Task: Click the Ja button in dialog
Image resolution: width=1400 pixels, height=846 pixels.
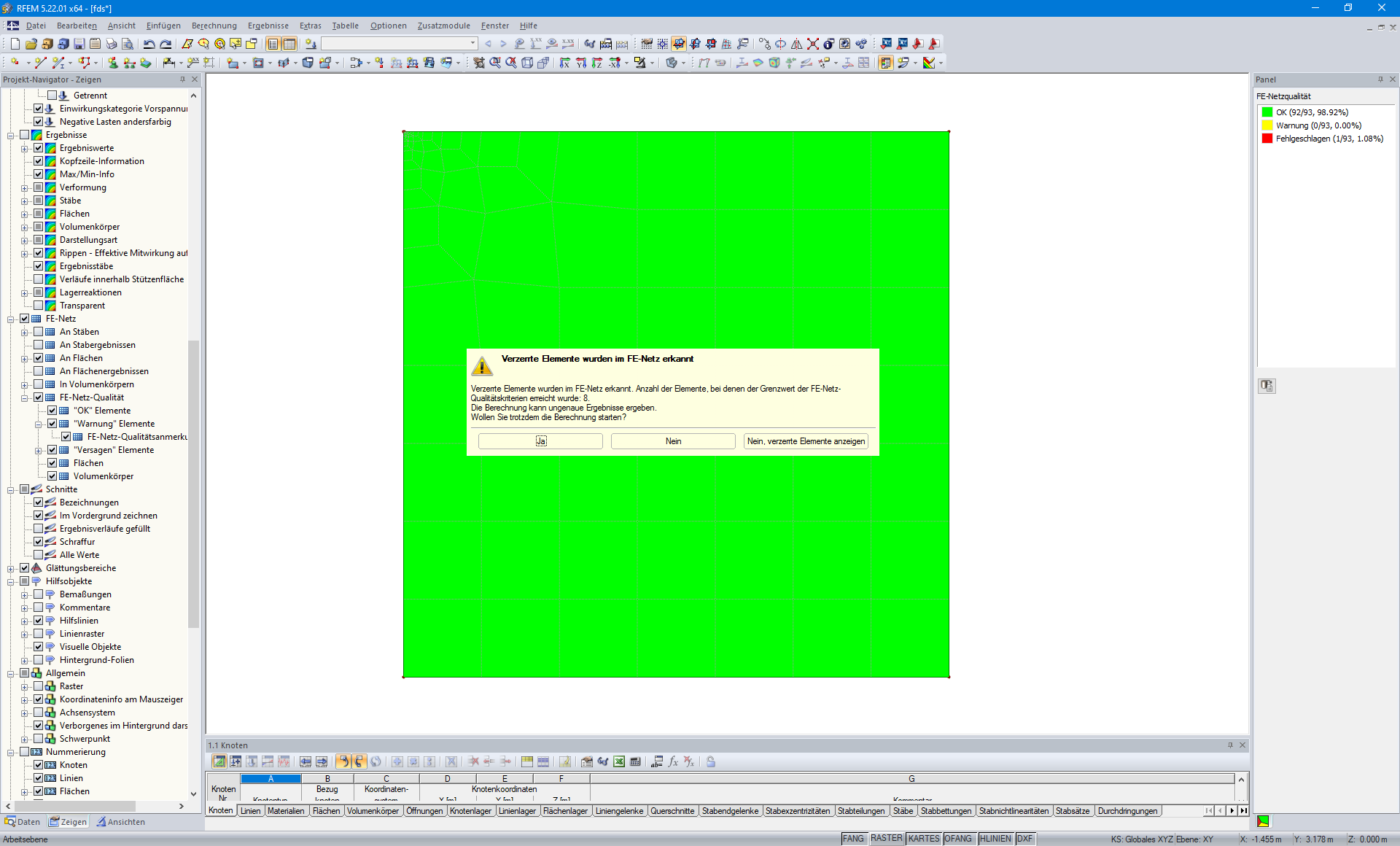Action: click(x=540, y=441)
